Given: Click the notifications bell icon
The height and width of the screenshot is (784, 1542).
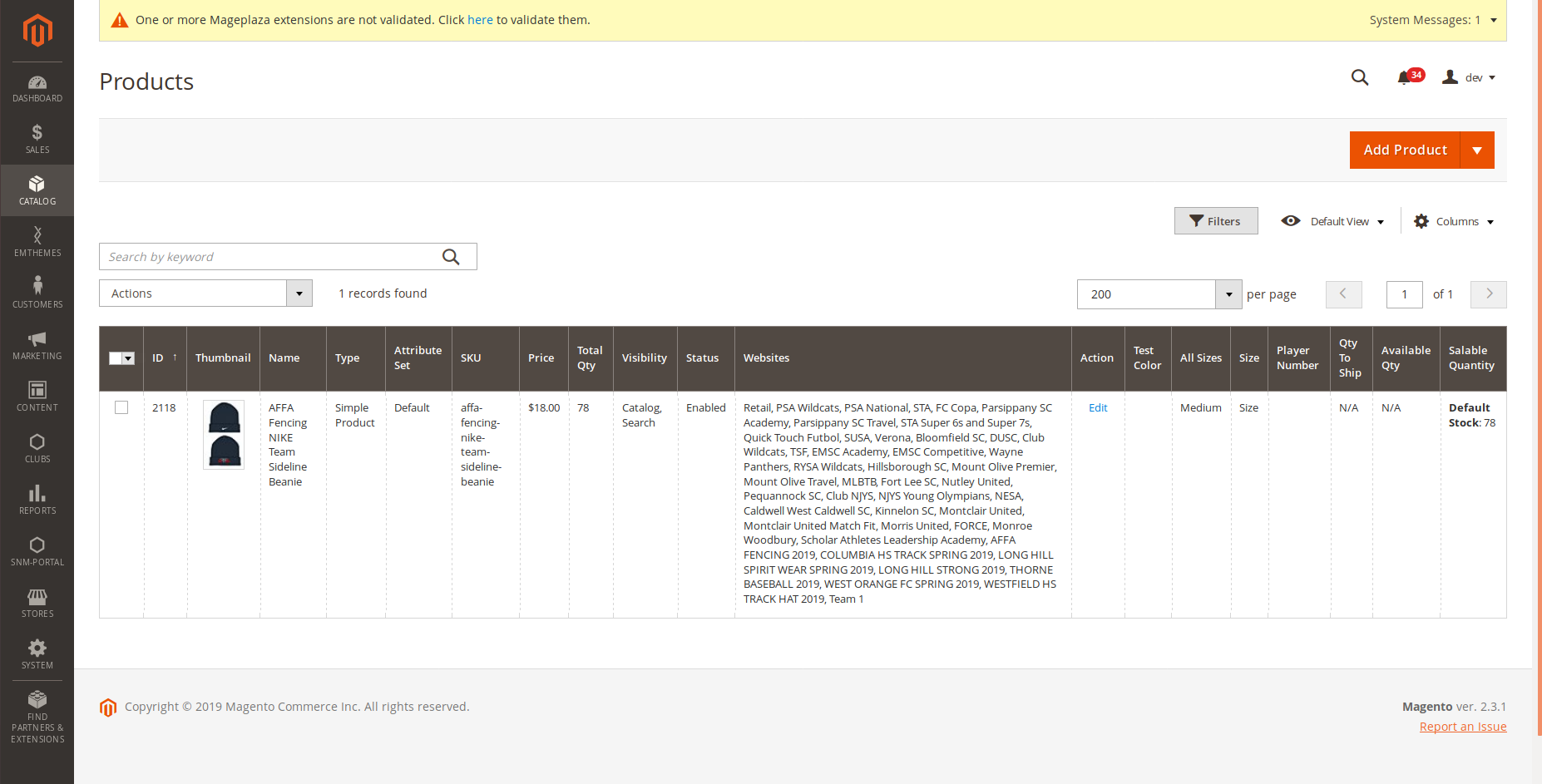Looking at the screenshot, I should click(x=1404, y=77).
